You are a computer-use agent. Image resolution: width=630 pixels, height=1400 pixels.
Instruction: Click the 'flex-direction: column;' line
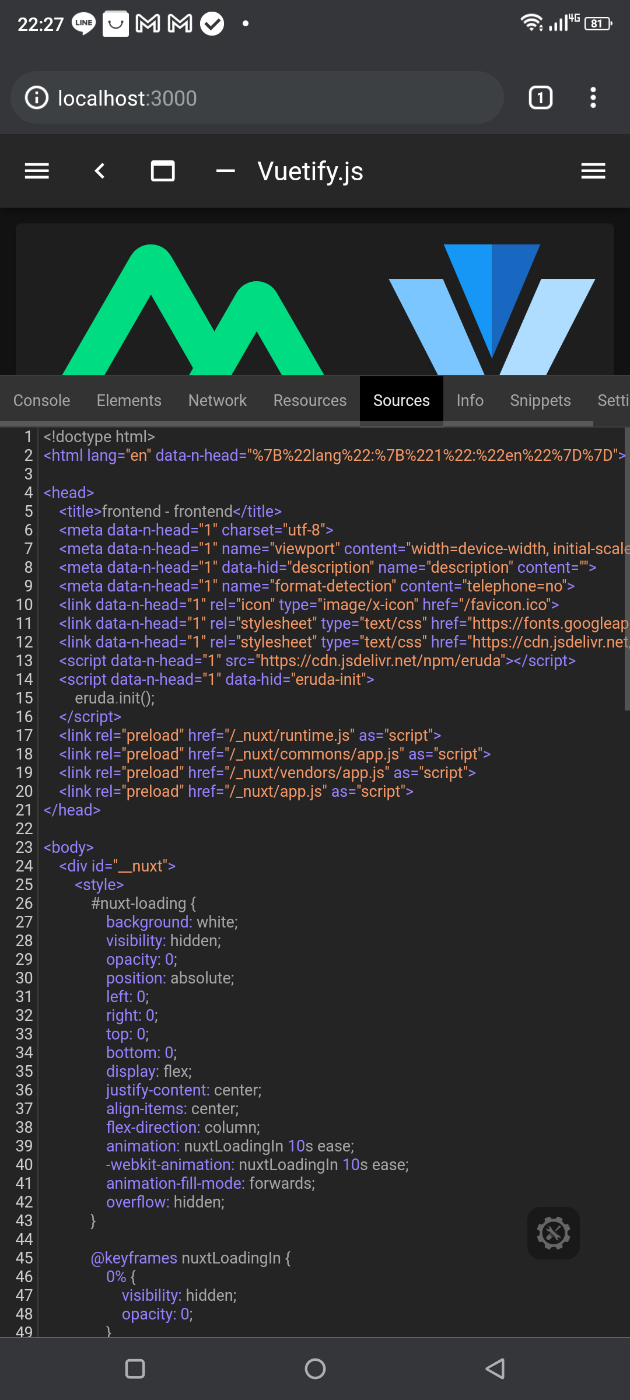181,1127
